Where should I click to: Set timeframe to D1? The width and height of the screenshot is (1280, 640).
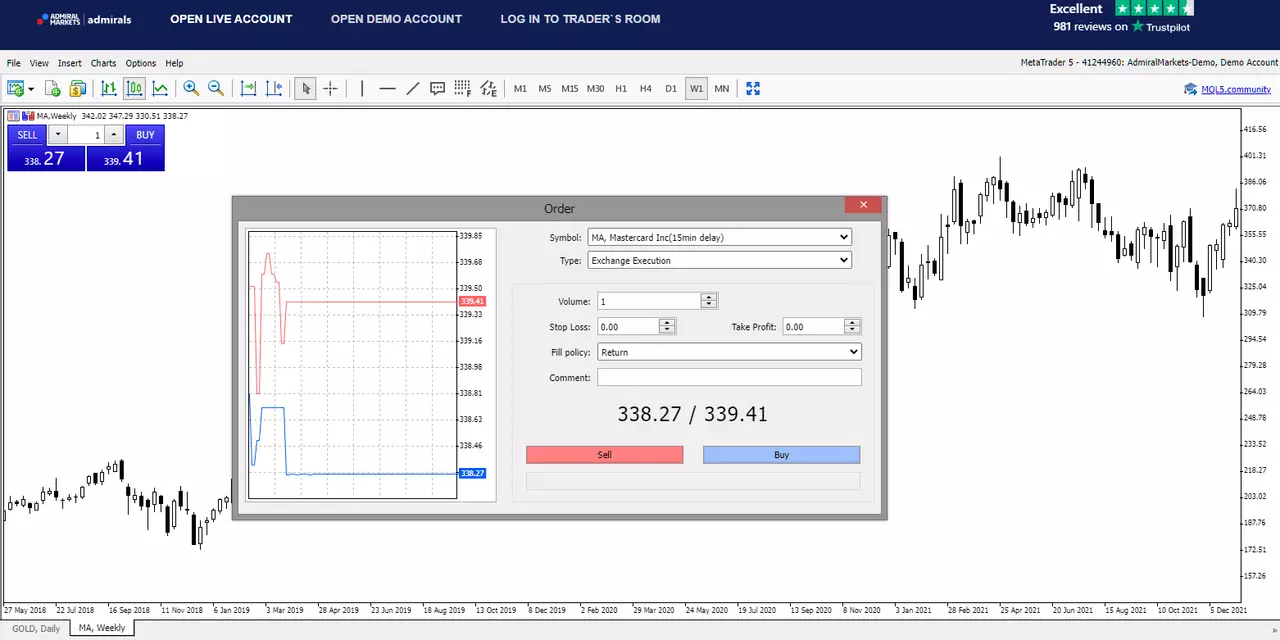(671, 89)
